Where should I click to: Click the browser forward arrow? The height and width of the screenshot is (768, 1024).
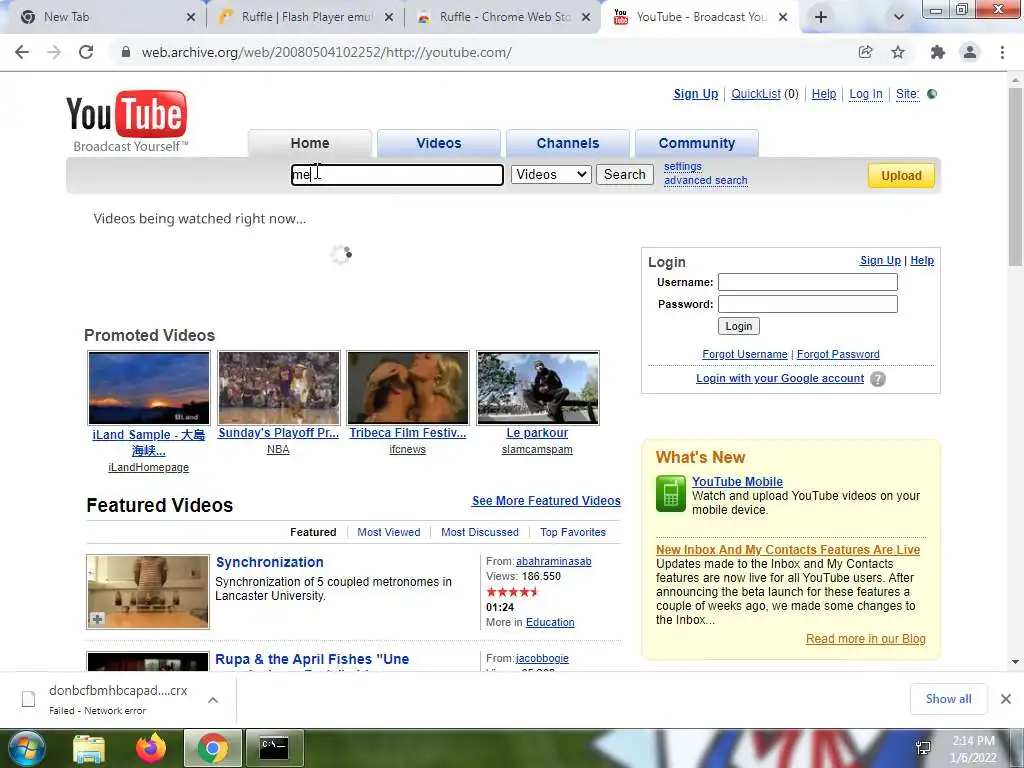click(x=54, y=52)
